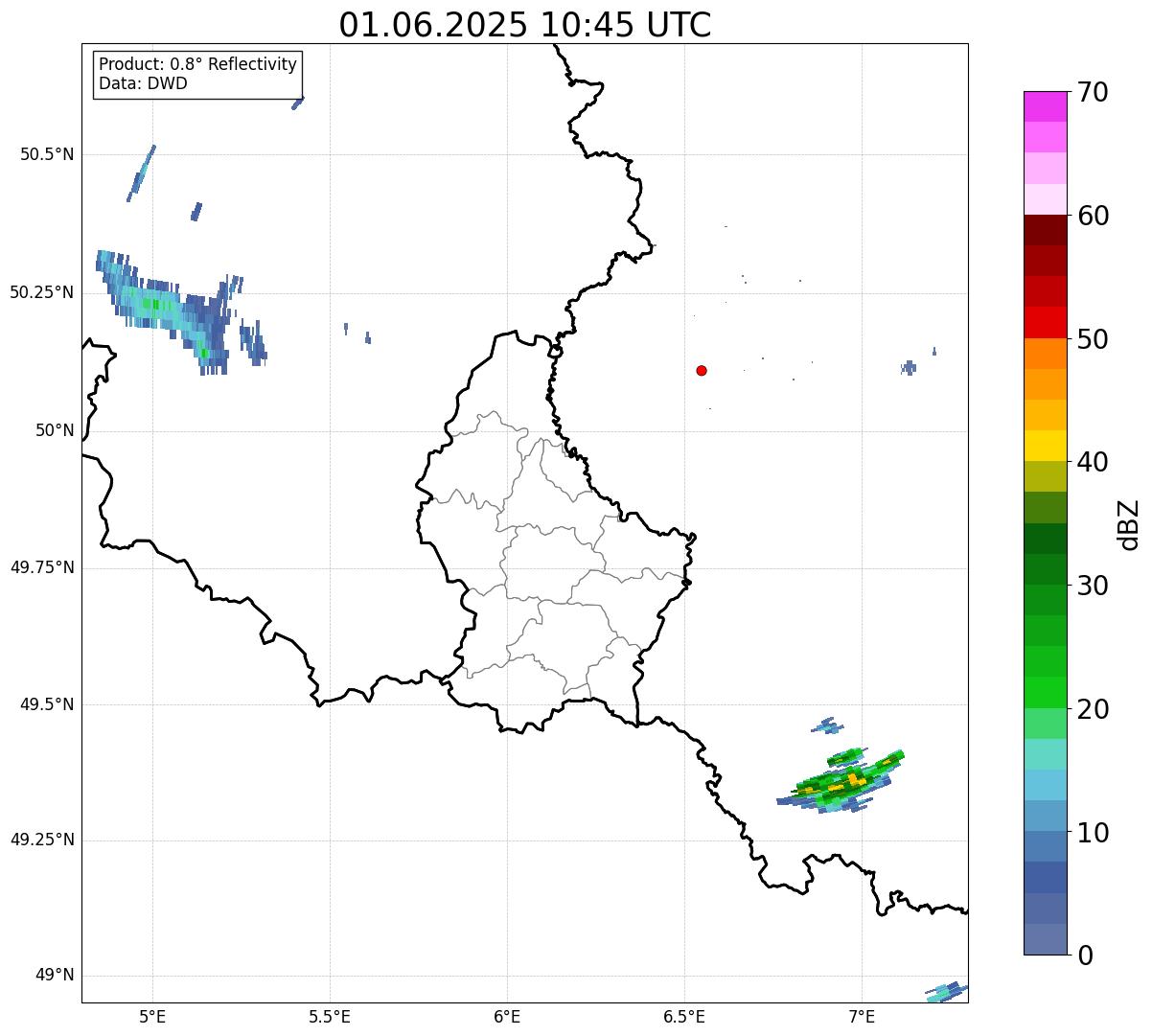Click the 5°E longitude label
The width and height of the screenshot is (1152, 1036).
[x=152, y=1016]
